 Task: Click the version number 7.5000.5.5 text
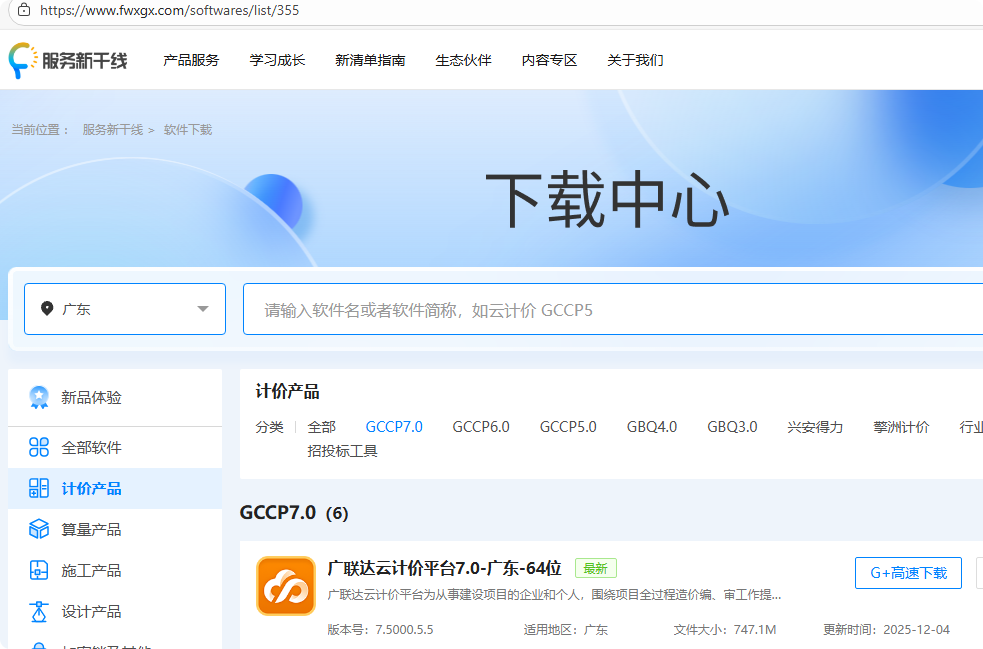pyautogui.click(x=404, y=630)
